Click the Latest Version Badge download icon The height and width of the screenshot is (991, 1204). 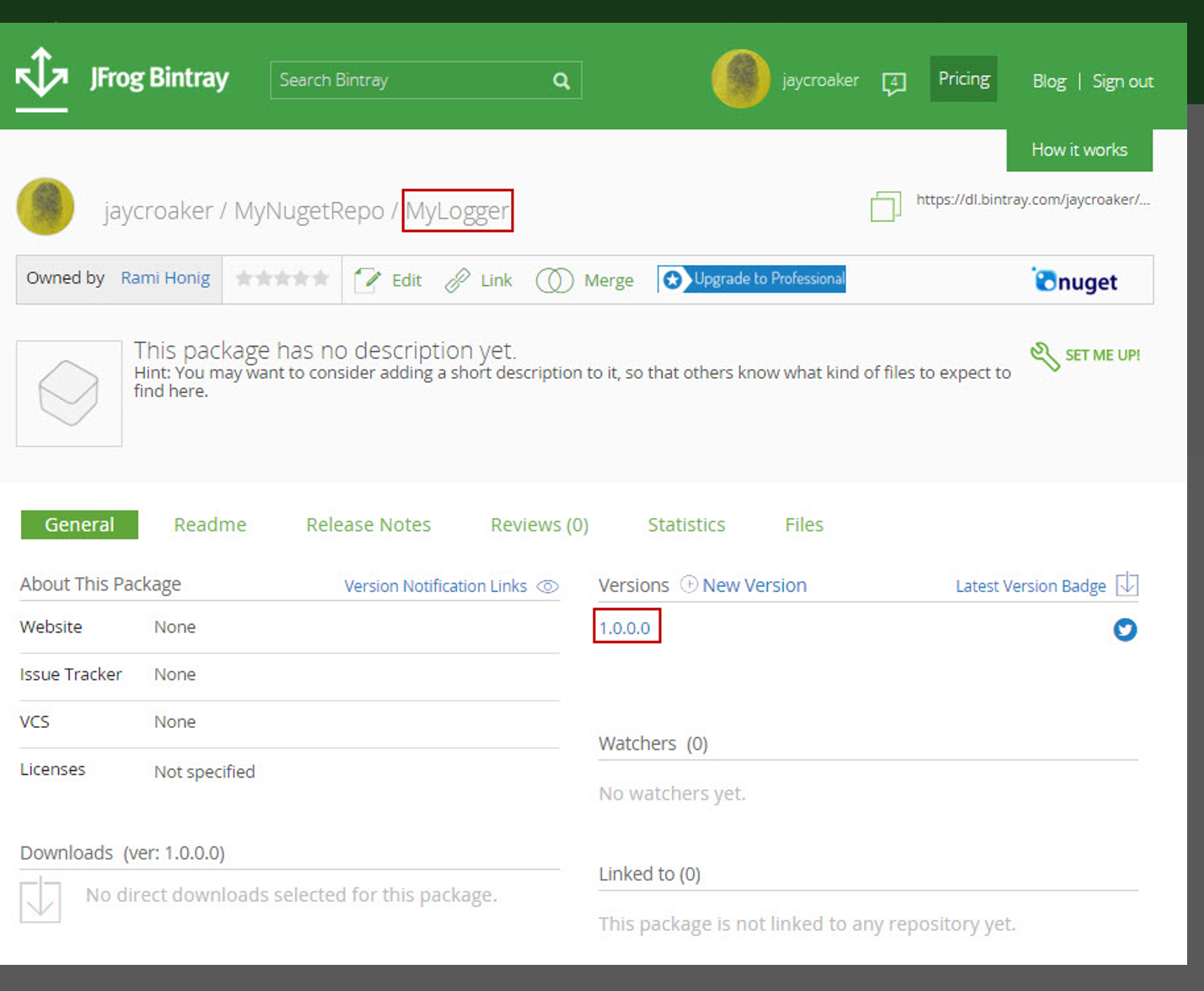click(x=1127, y=584)
